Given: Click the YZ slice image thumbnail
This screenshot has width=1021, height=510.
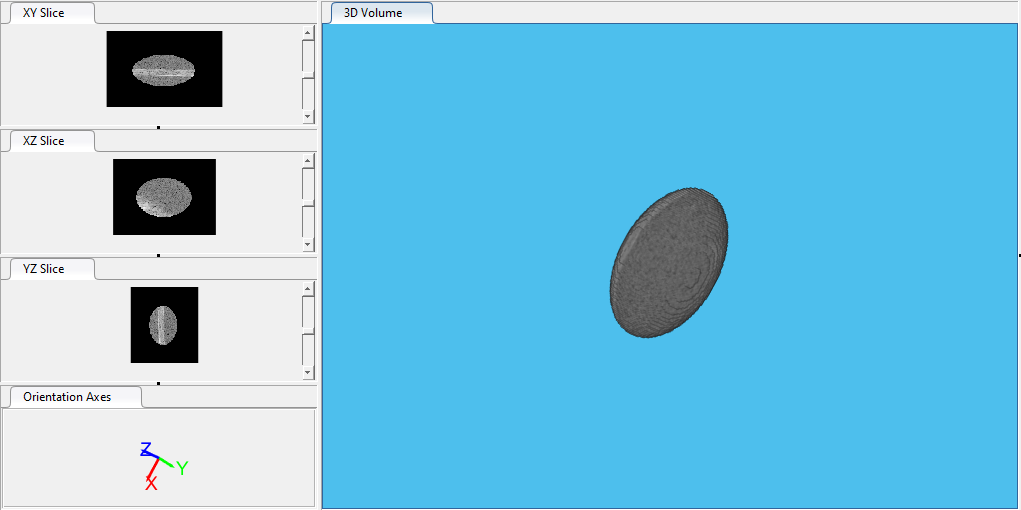Looking at the screenshot, I should (x=164, y=325).
